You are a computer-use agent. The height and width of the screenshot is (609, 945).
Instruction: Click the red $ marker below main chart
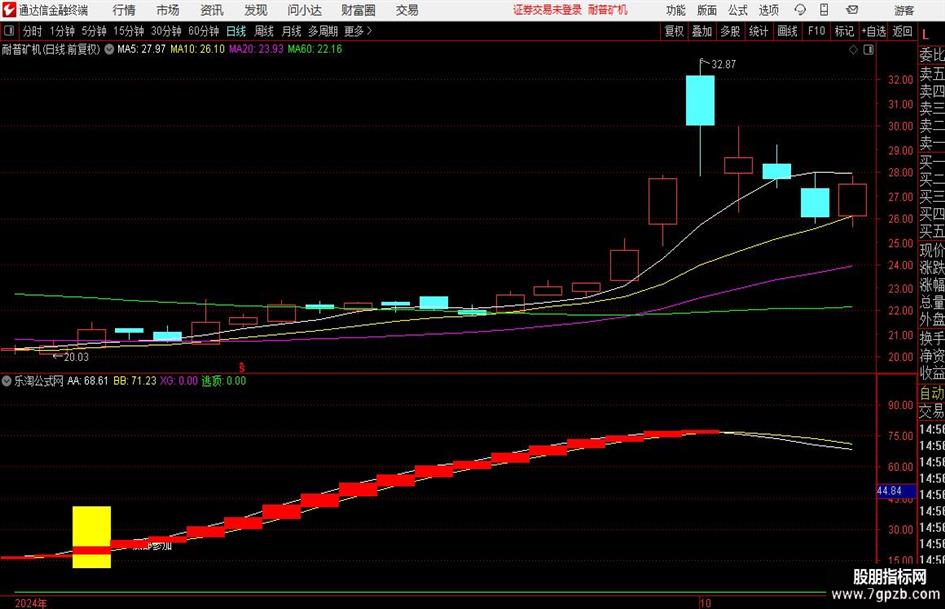coord(242,367)
